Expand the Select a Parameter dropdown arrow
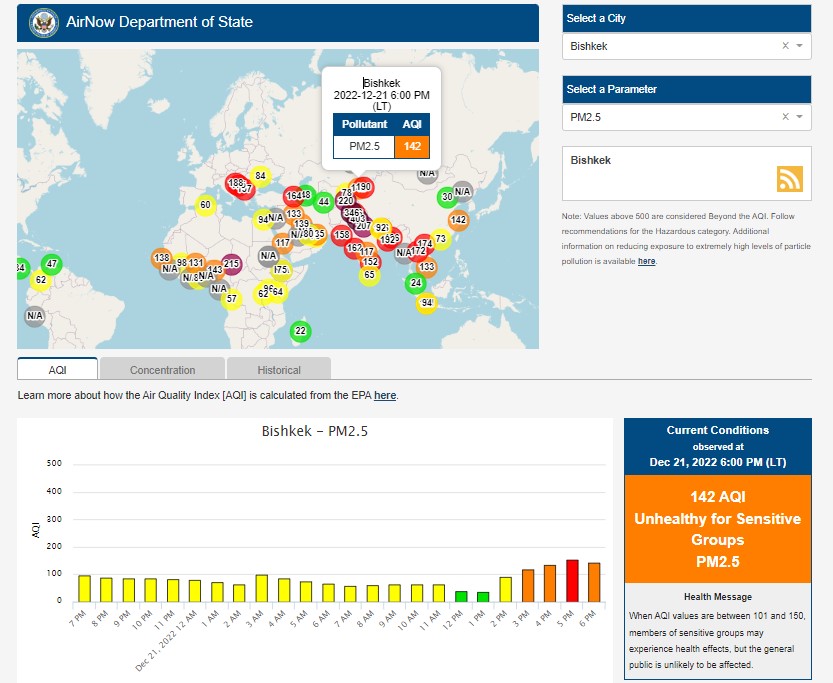Image resolution: width=833 pixels, height=683 pixels. coord(800,117)
